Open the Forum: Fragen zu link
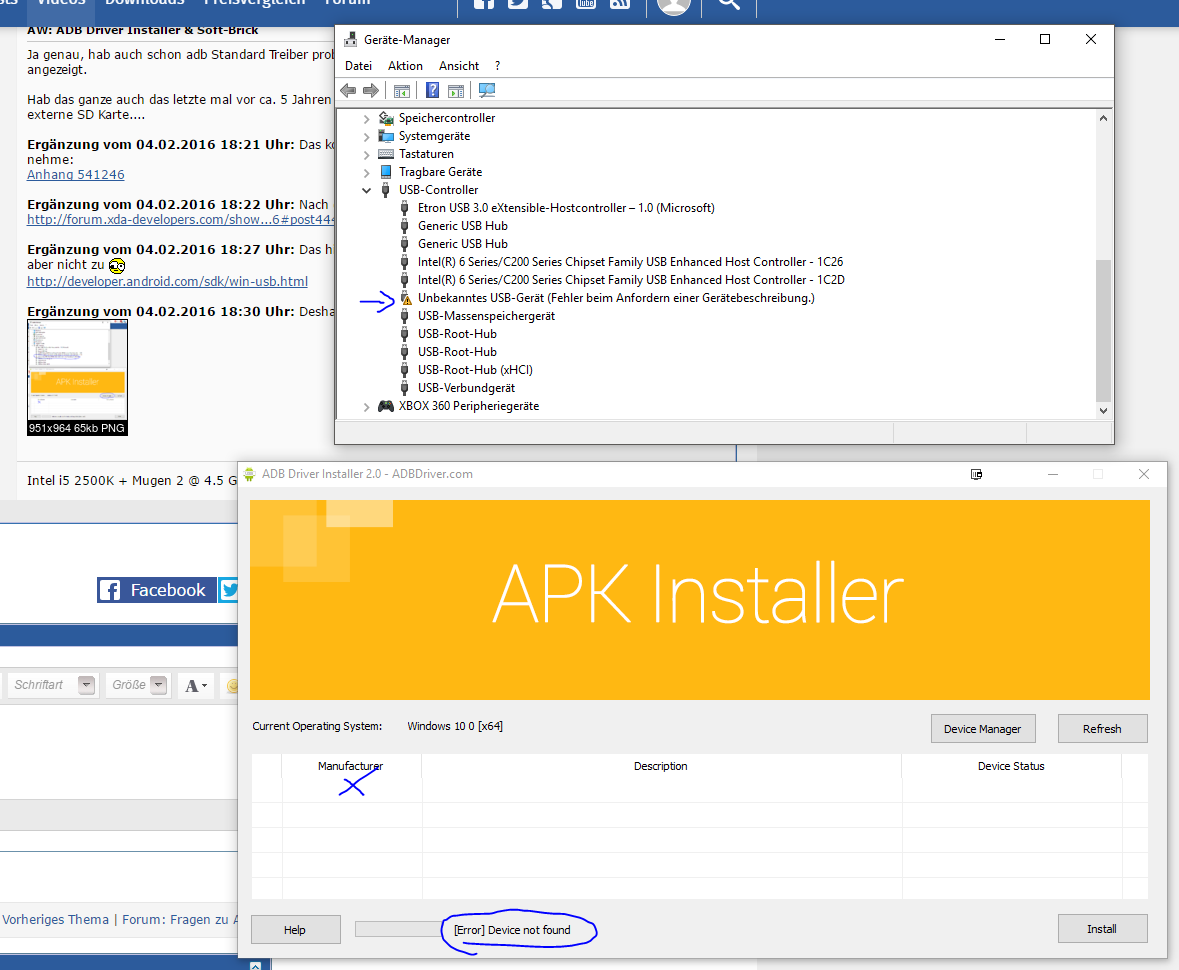Viewport: 1179px width, 970px height. 180,920
